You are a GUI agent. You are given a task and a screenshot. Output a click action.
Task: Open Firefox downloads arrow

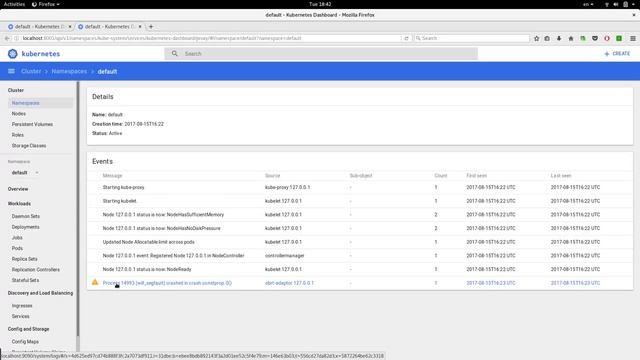[x=559, y=38]
